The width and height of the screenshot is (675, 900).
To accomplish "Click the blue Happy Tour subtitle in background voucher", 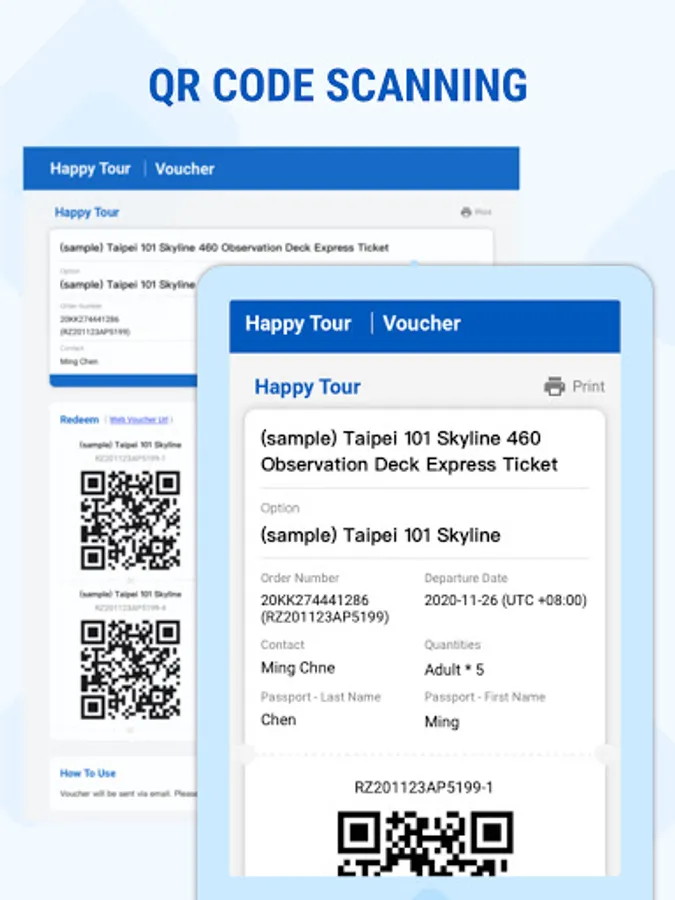I will pyautogui.click(x=87, y=212).
